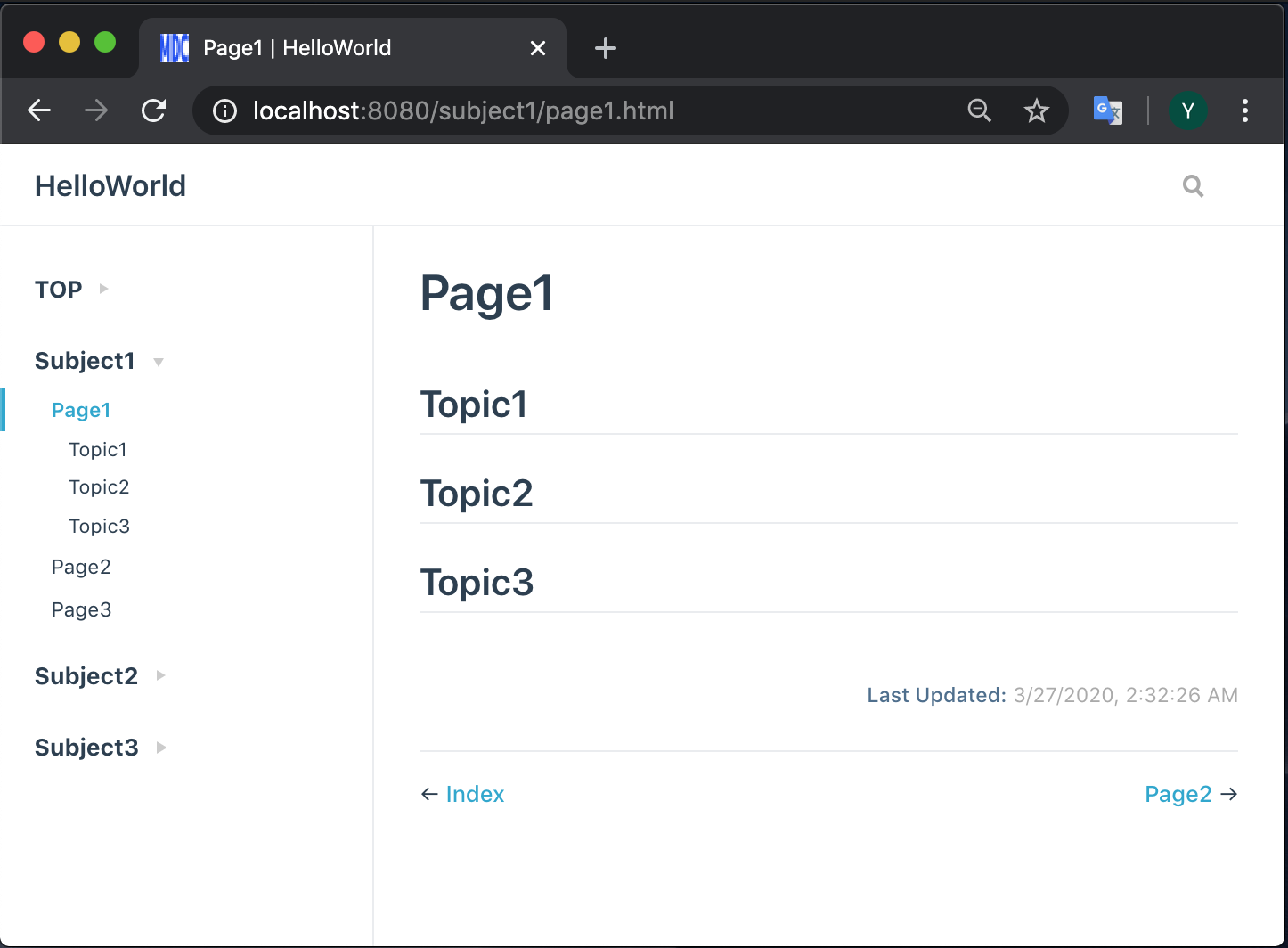Click the Topic1 content heading
Screen dimensions: 1288x948
click(x=474, y=405)
